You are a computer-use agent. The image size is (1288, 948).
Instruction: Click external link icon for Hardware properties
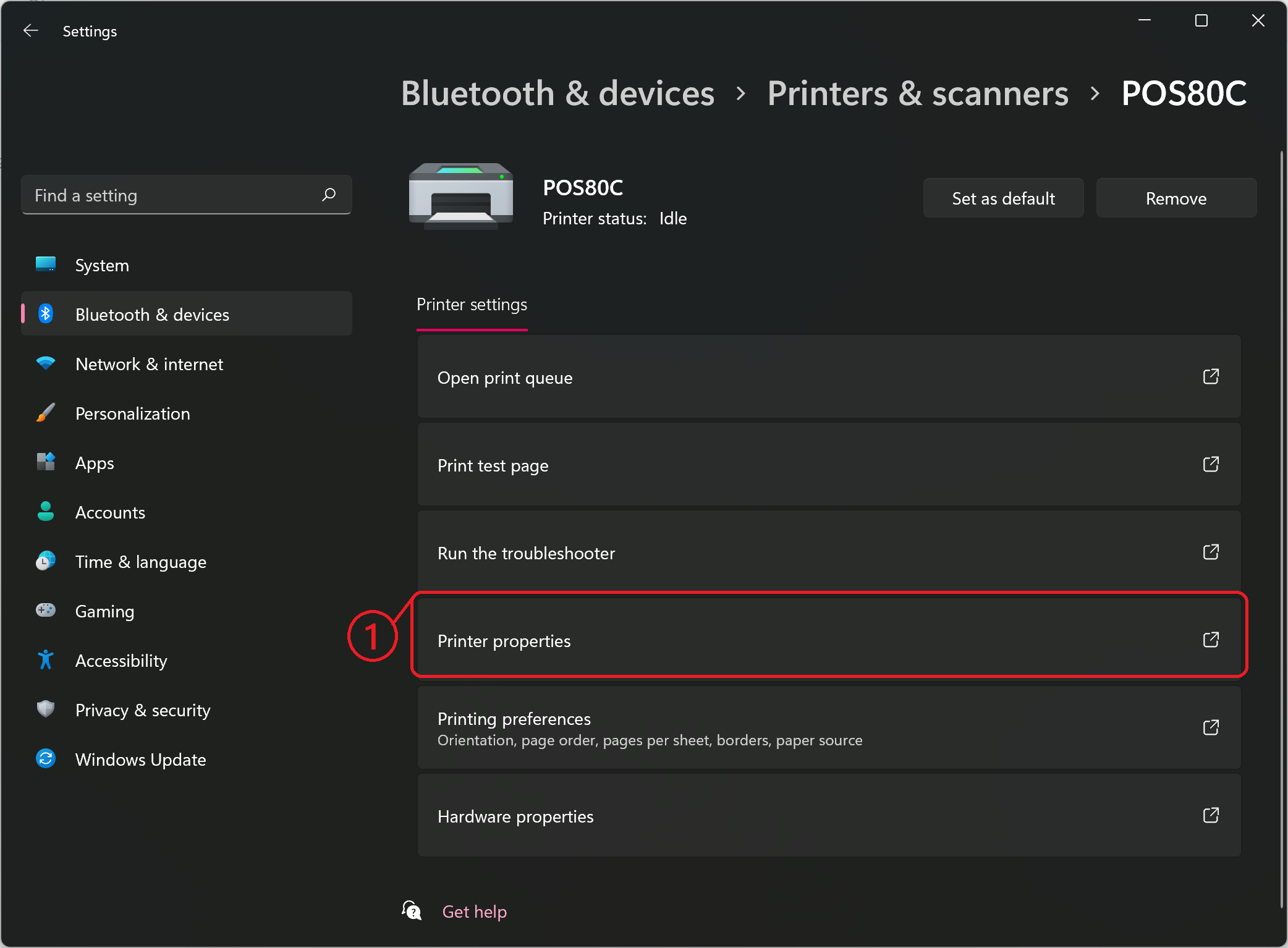click(x=1210, y=815)
